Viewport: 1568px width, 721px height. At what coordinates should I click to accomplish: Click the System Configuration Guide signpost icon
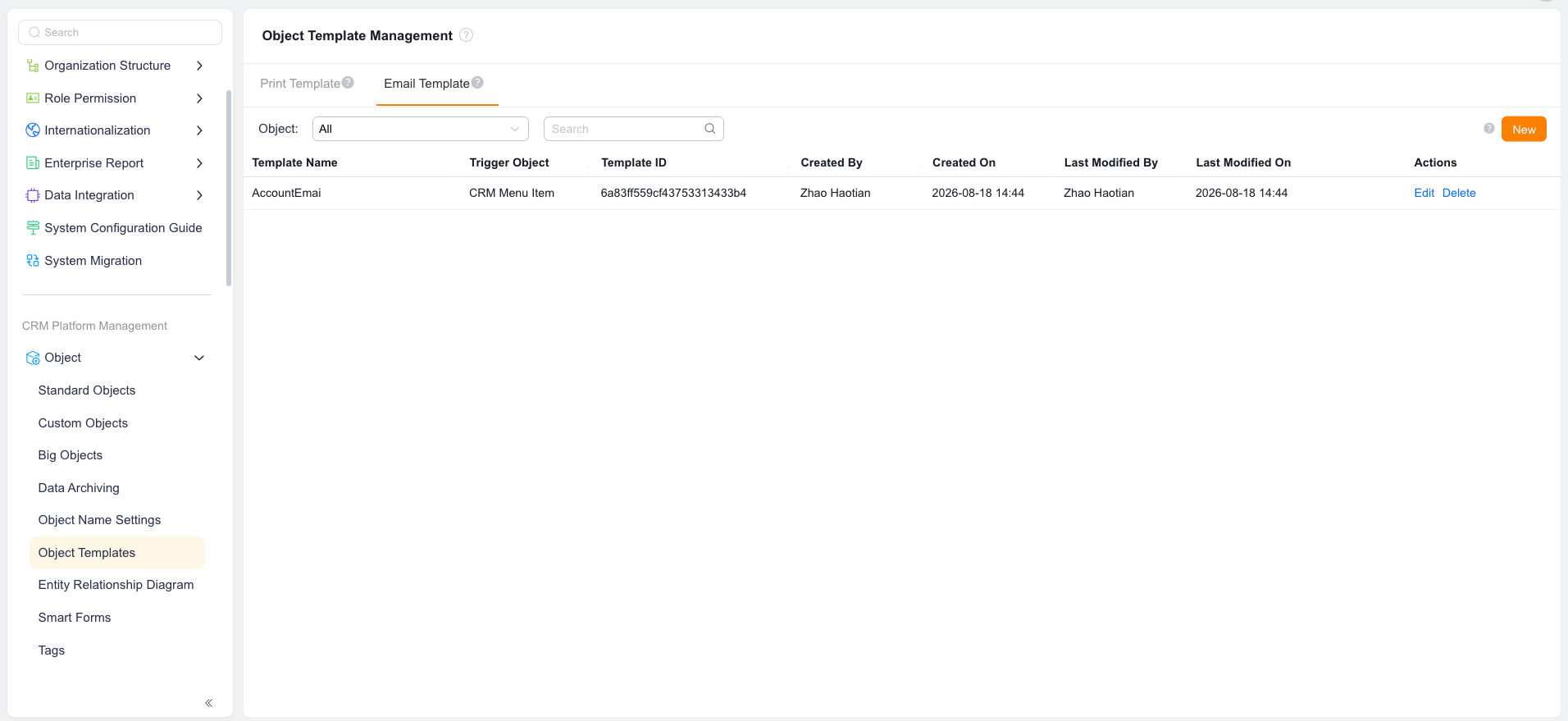click(33, 228)
